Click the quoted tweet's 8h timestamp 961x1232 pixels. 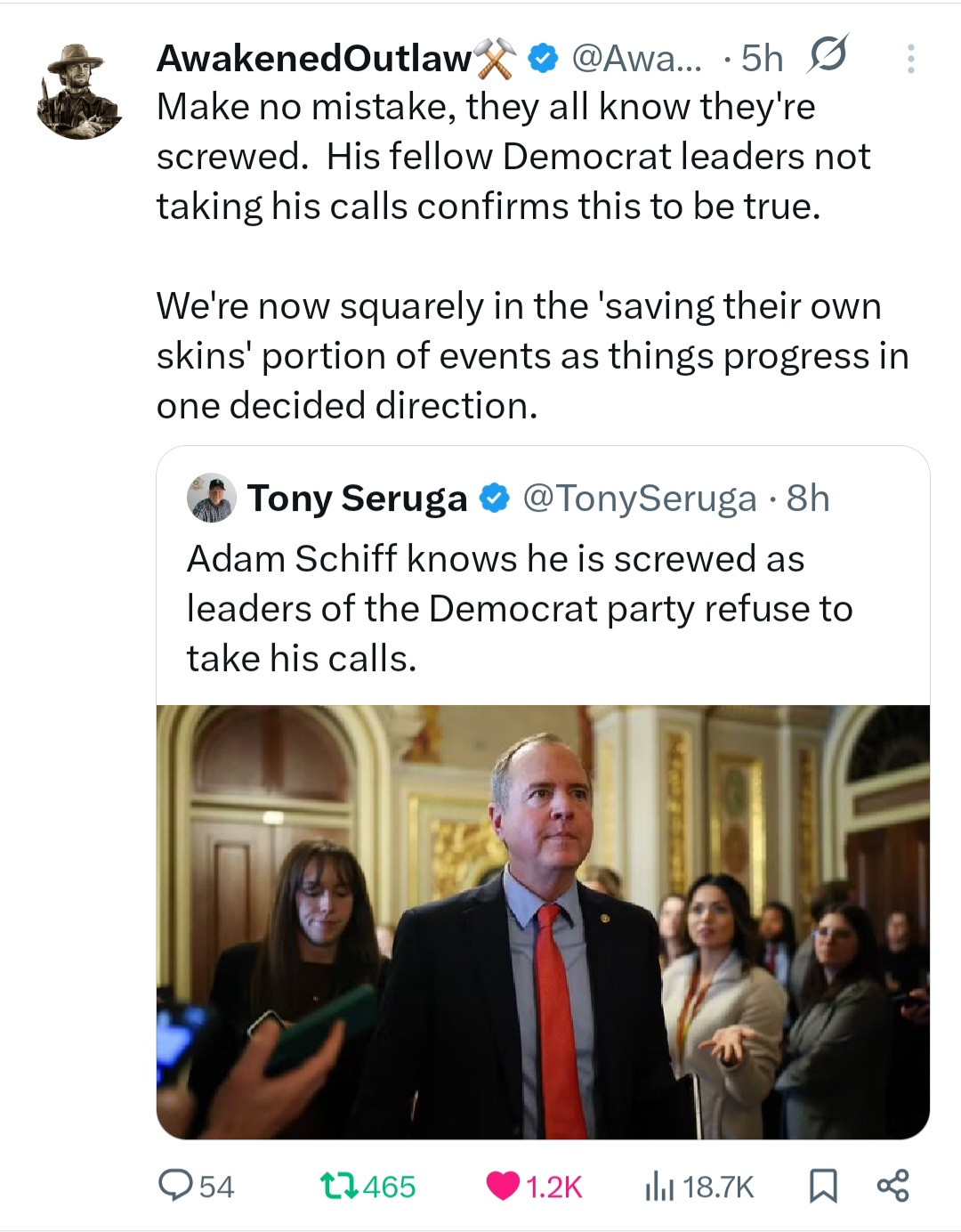[808, 498]
